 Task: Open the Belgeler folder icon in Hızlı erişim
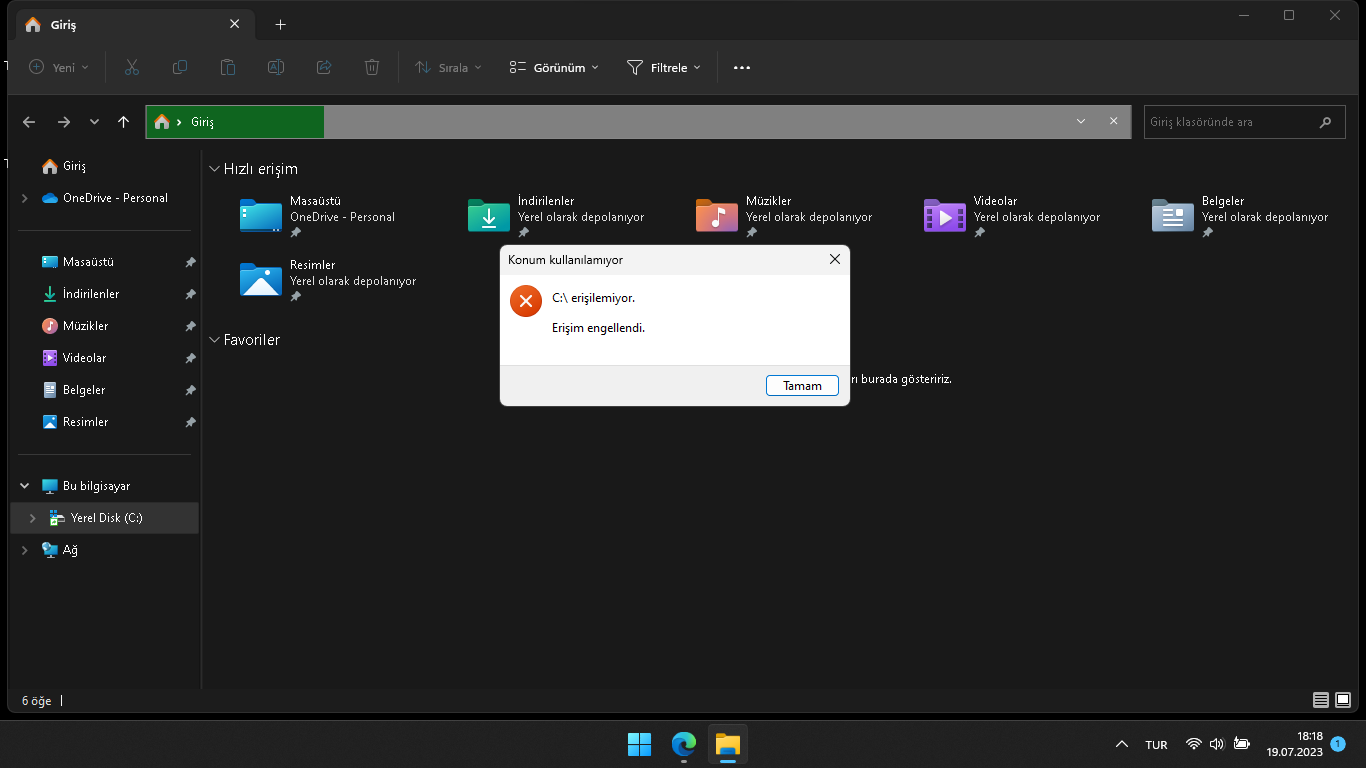[1172, 215]
